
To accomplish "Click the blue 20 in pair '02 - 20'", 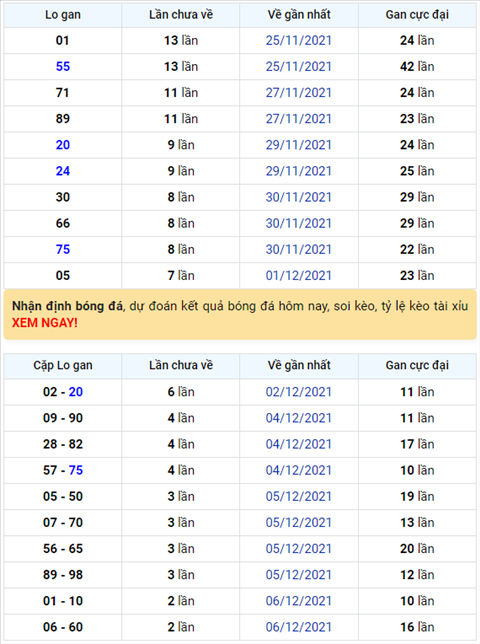I will pos(76,392).
